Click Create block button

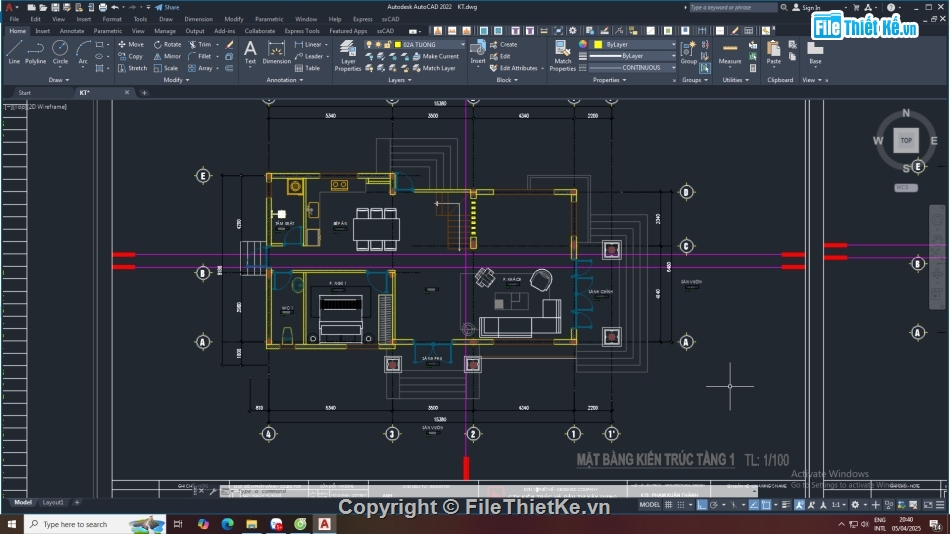coord(503,44)
